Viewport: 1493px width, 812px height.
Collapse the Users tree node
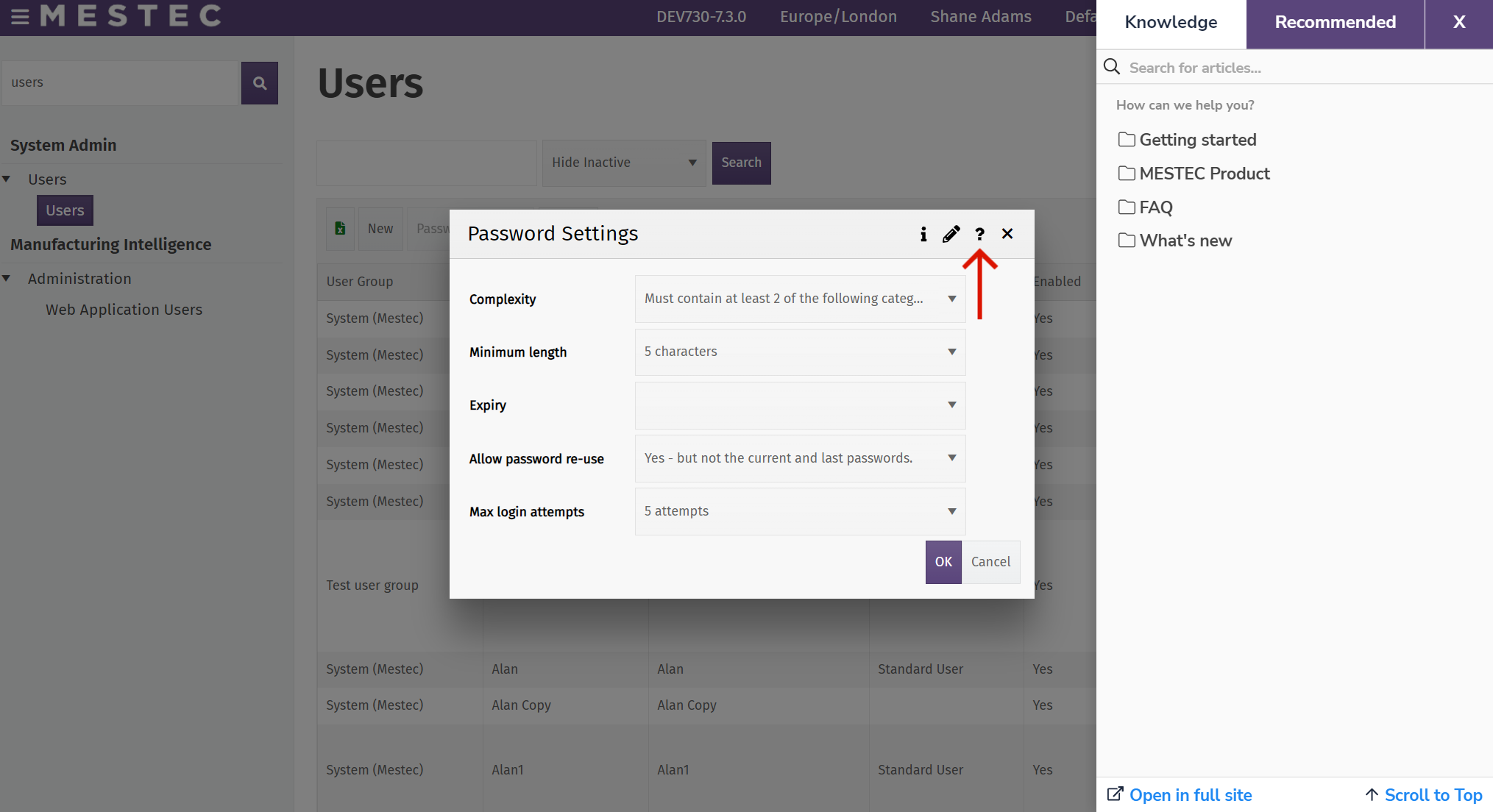click(7, 179)
